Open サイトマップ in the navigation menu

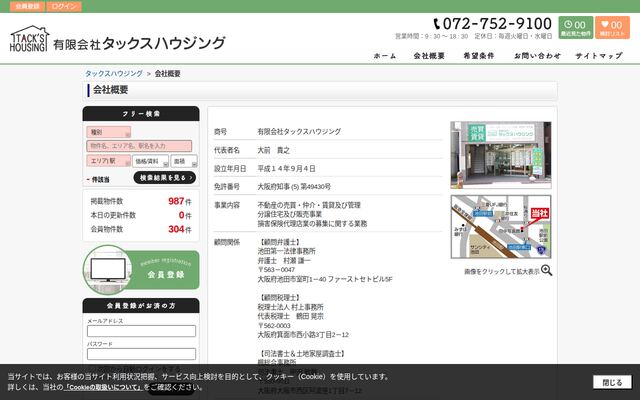coord(599,56)
